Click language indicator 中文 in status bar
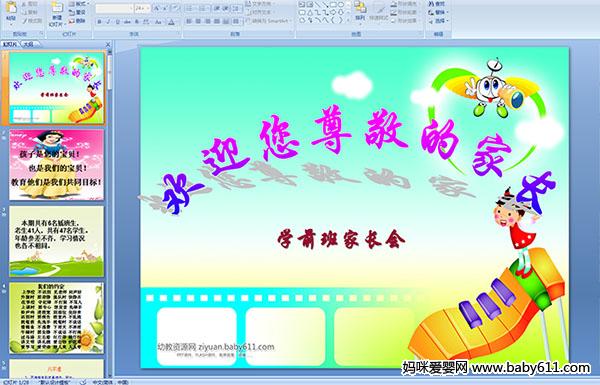The height and width of the screenshot is (385, 600). pyautogui.click(x=110, y=382)
